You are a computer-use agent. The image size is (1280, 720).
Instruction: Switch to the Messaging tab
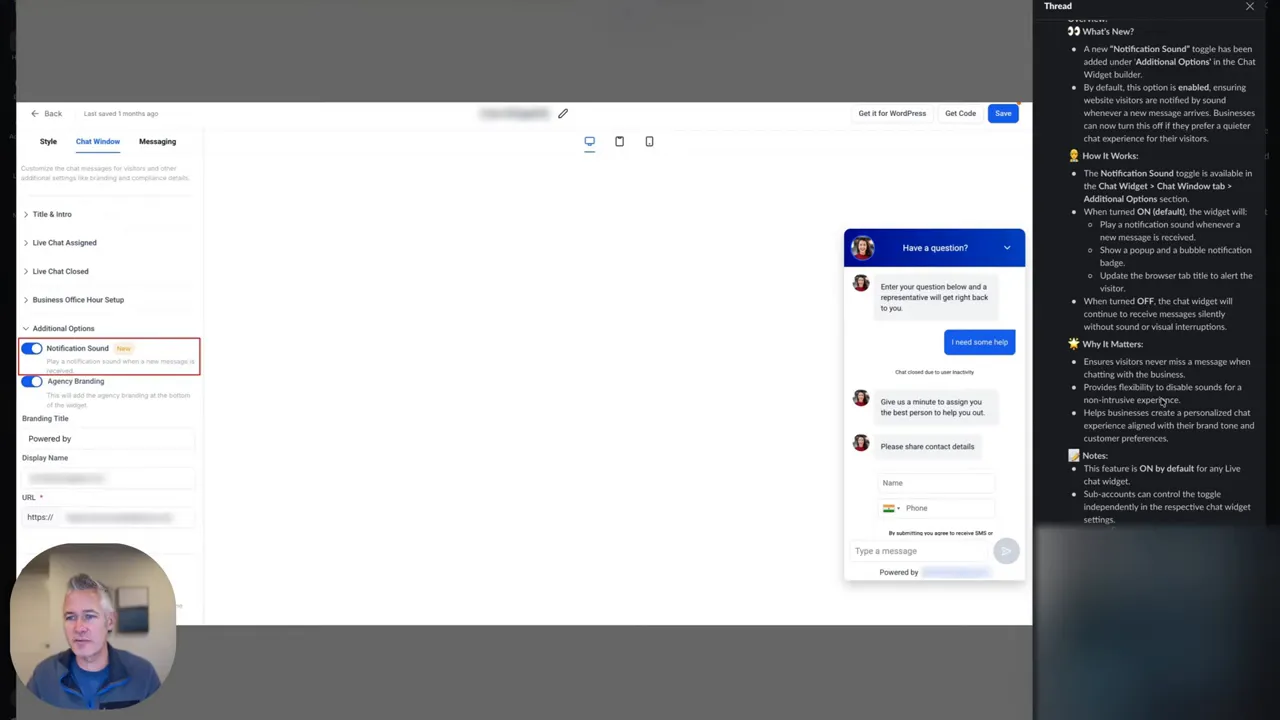pos(157,142)
